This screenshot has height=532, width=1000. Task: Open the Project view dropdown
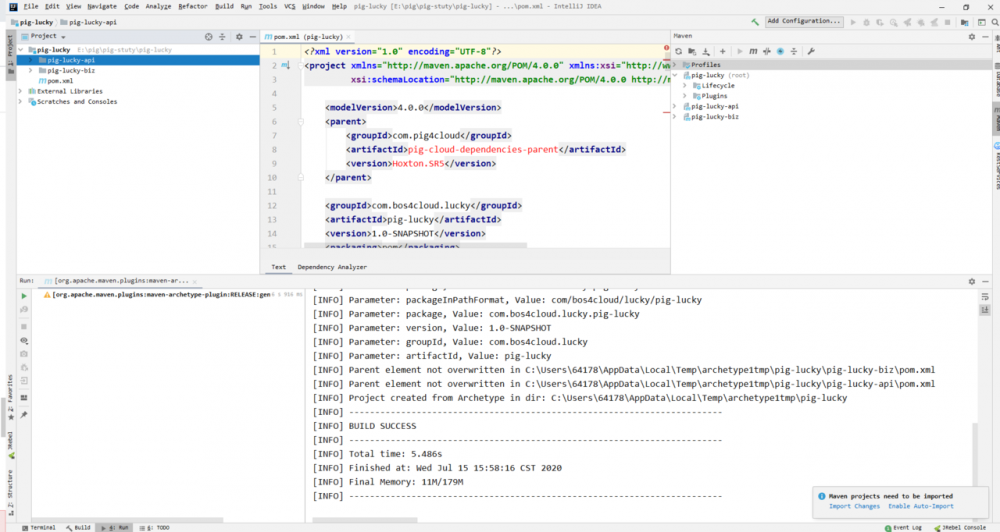(x=62, y=36)
